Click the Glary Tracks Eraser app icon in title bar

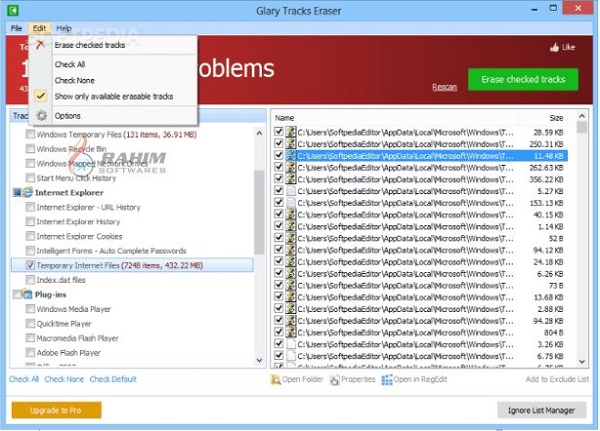pyautogui.click(x=13, y=10)
